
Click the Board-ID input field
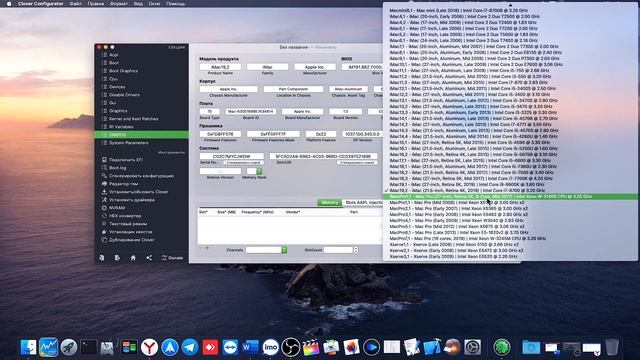click(251, 111)
